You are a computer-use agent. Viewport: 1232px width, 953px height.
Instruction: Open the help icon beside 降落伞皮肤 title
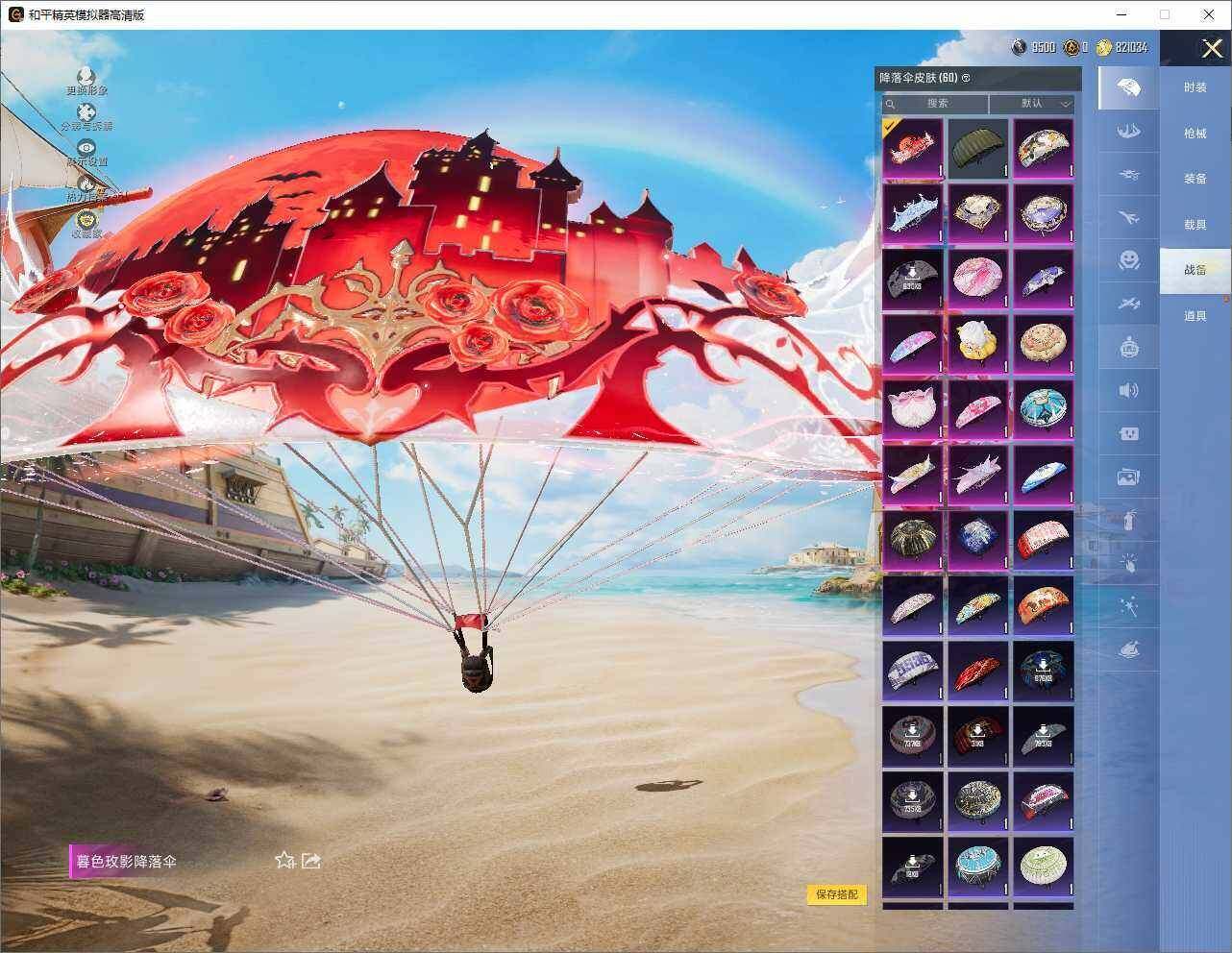coord(966,78)
